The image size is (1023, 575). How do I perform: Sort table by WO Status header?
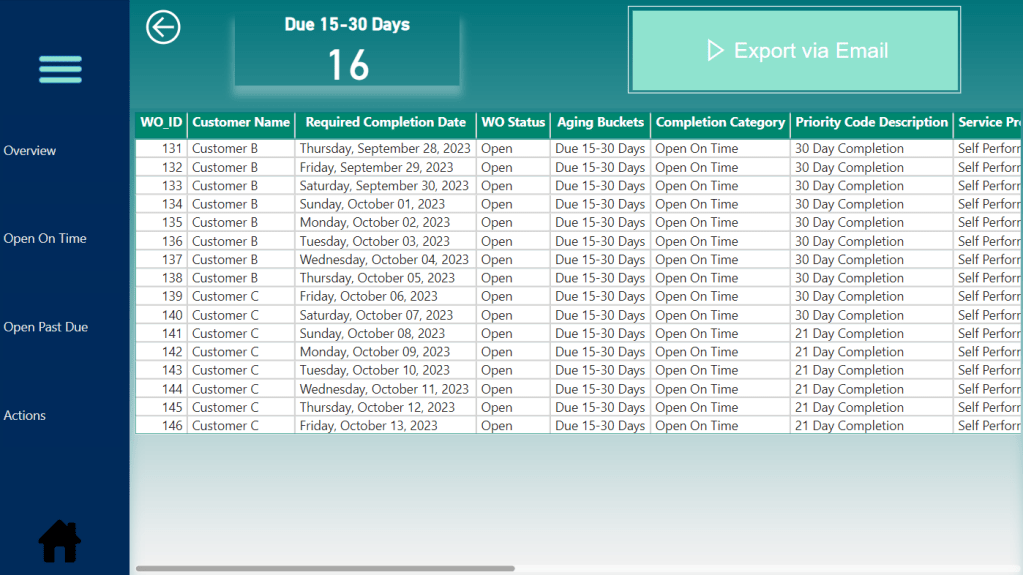coord(513,123)
